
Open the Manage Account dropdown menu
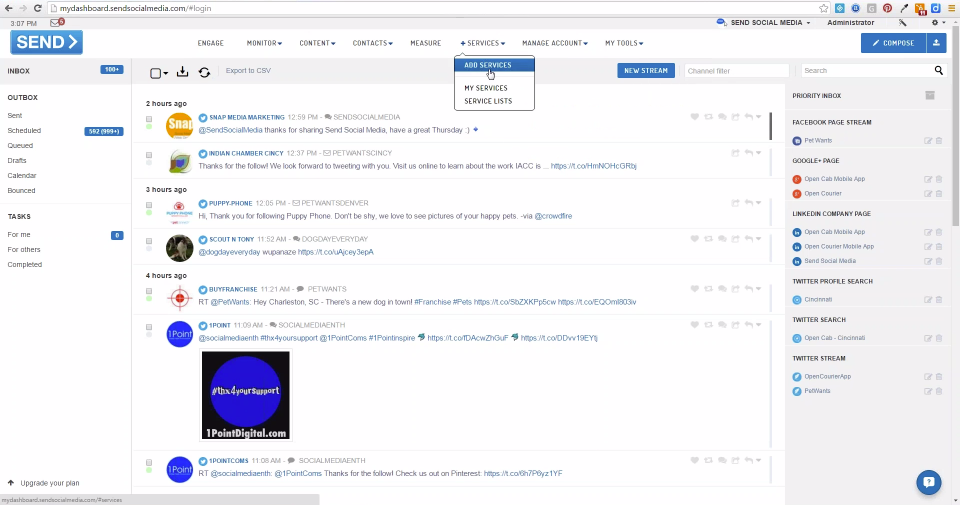click(x=555, y=43)
